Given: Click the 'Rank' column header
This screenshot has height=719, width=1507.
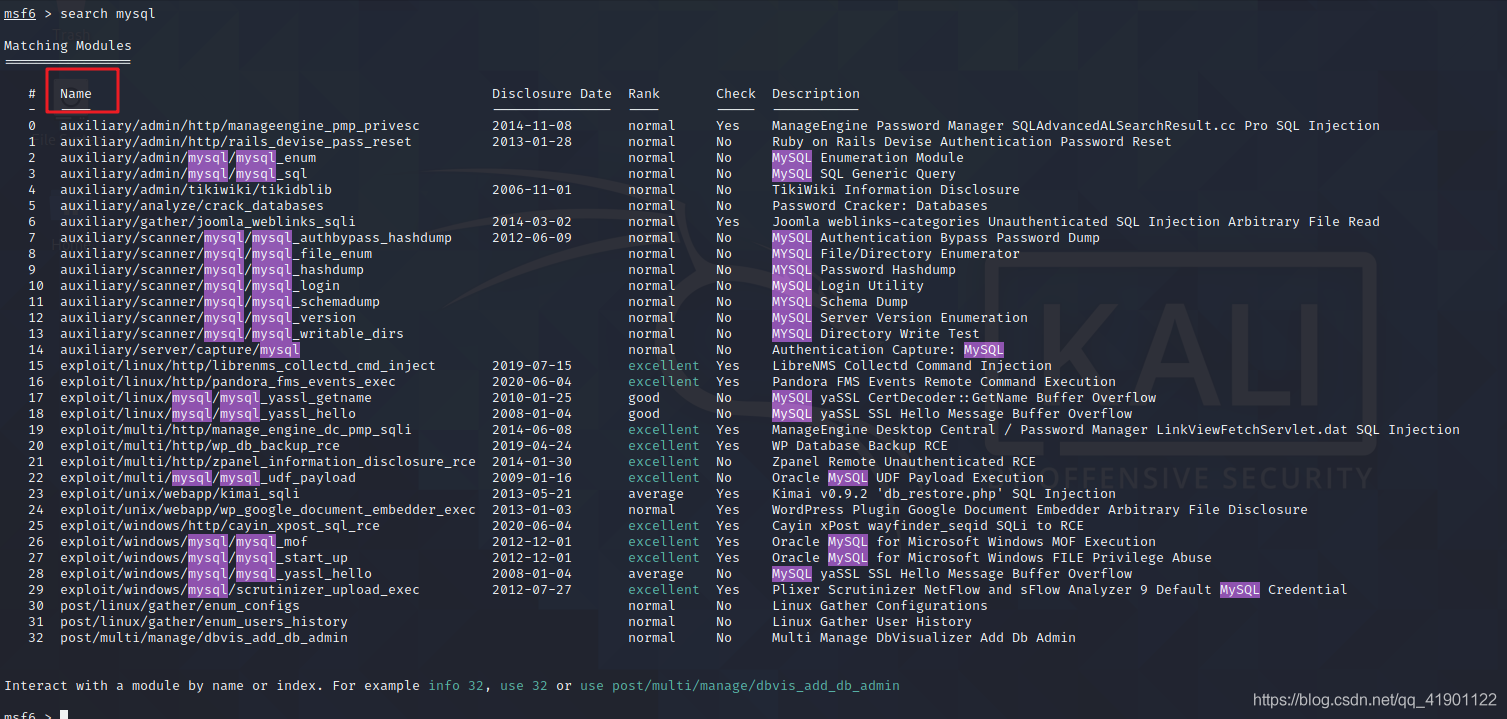Looking at the screenshot, I should click(x=644, y=94).
